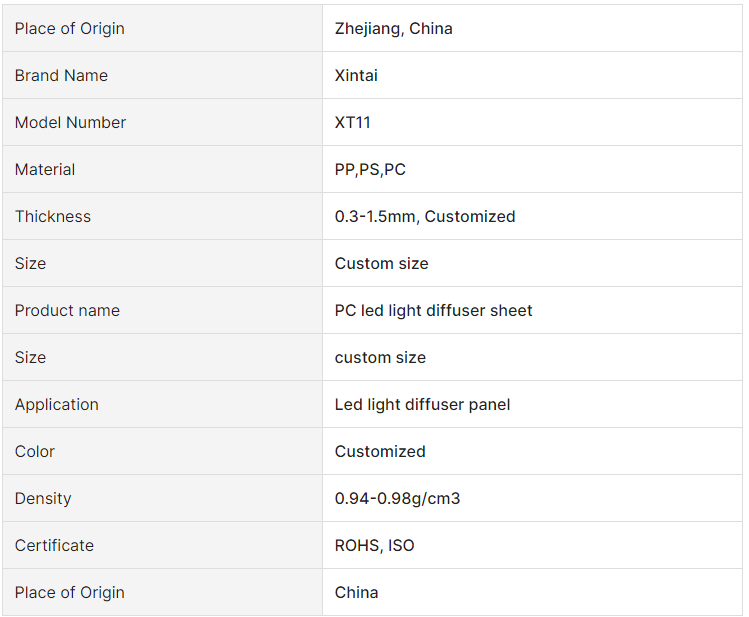Select the '0.3-1.5mm, Customized' thickness value

425,217
